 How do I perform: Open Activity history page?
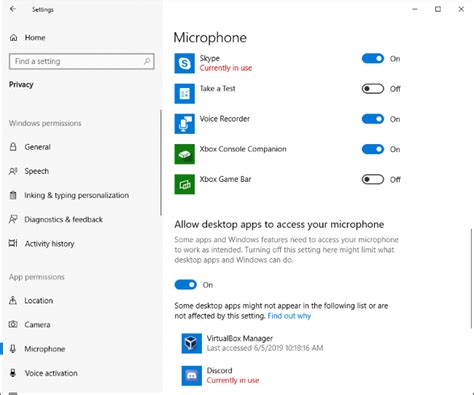click(x=49, y=244)
